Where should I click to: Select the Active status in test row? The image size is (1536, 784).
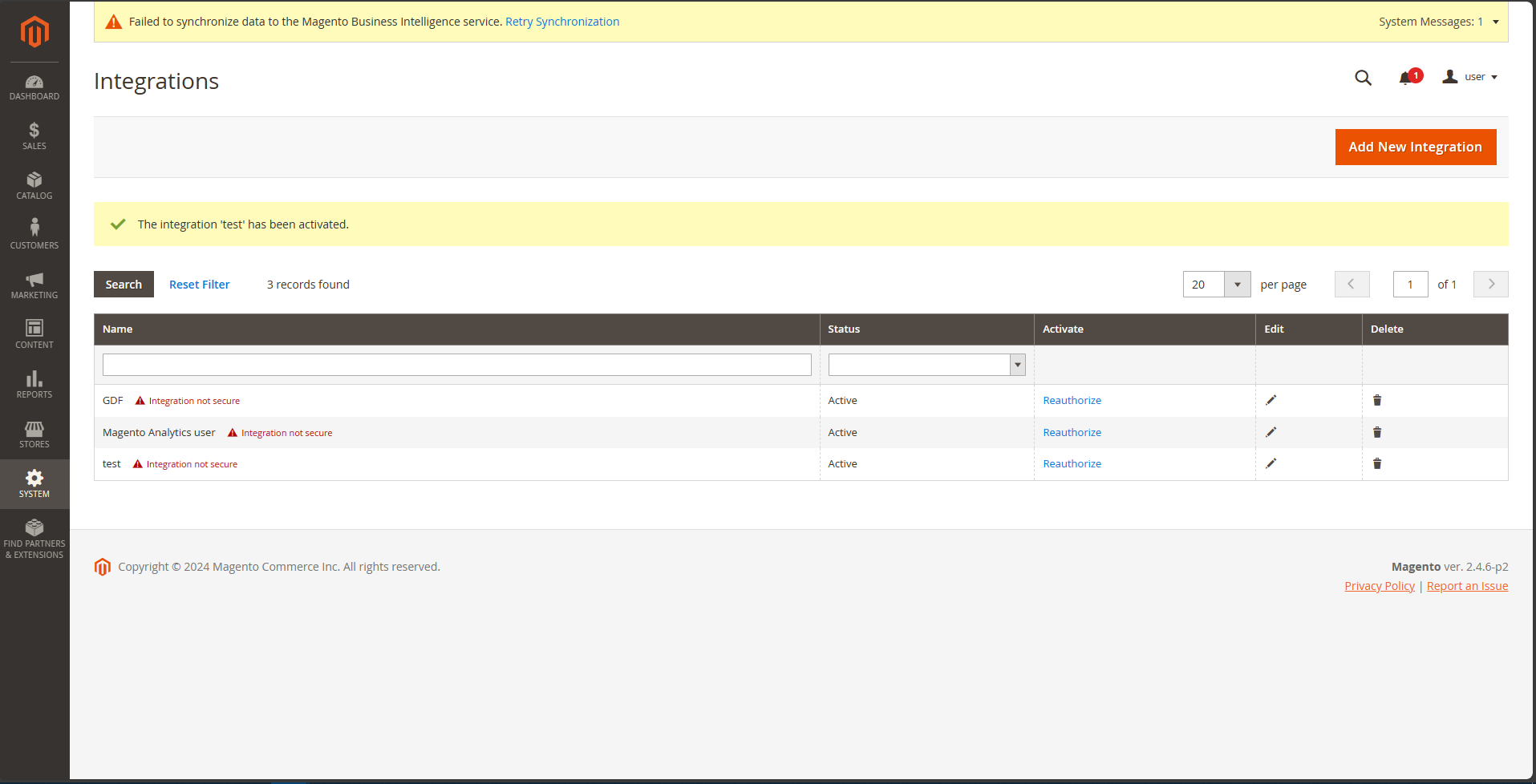842,464
